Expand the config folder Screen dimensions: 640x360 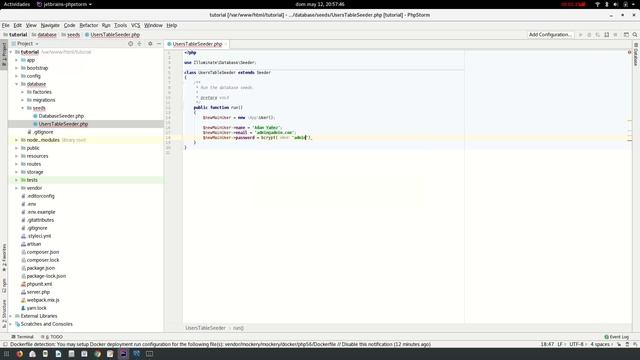pos(17,76)
